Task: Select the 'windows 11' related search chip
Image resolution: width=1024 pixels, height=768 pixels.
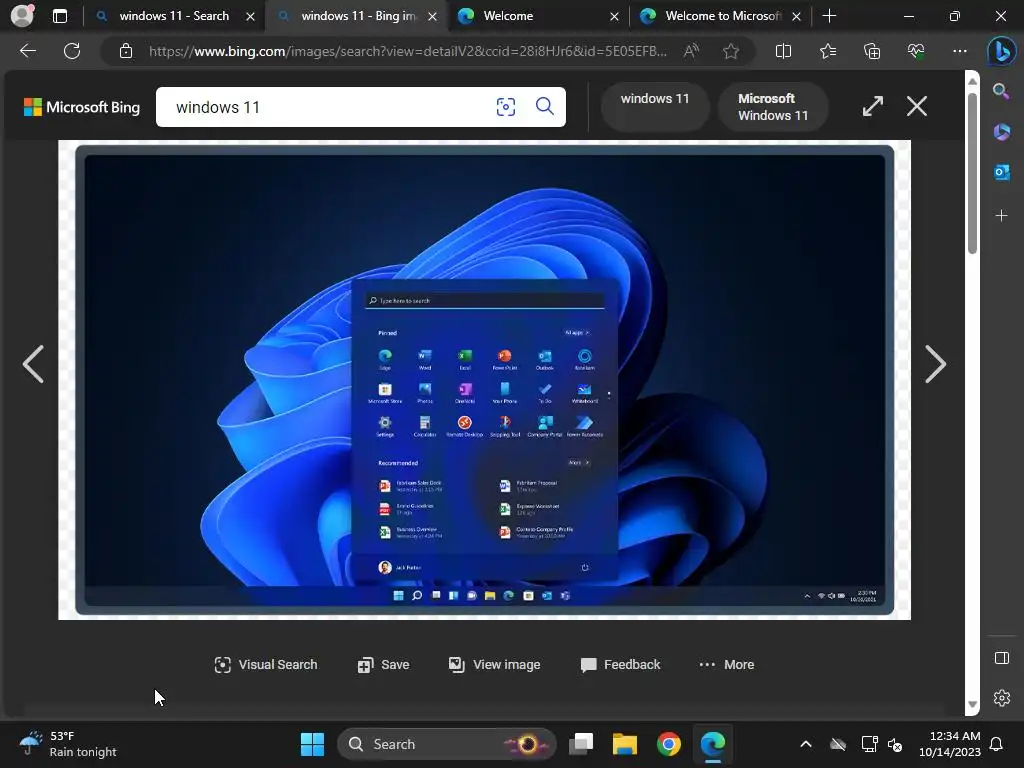Action: [654, 106]
